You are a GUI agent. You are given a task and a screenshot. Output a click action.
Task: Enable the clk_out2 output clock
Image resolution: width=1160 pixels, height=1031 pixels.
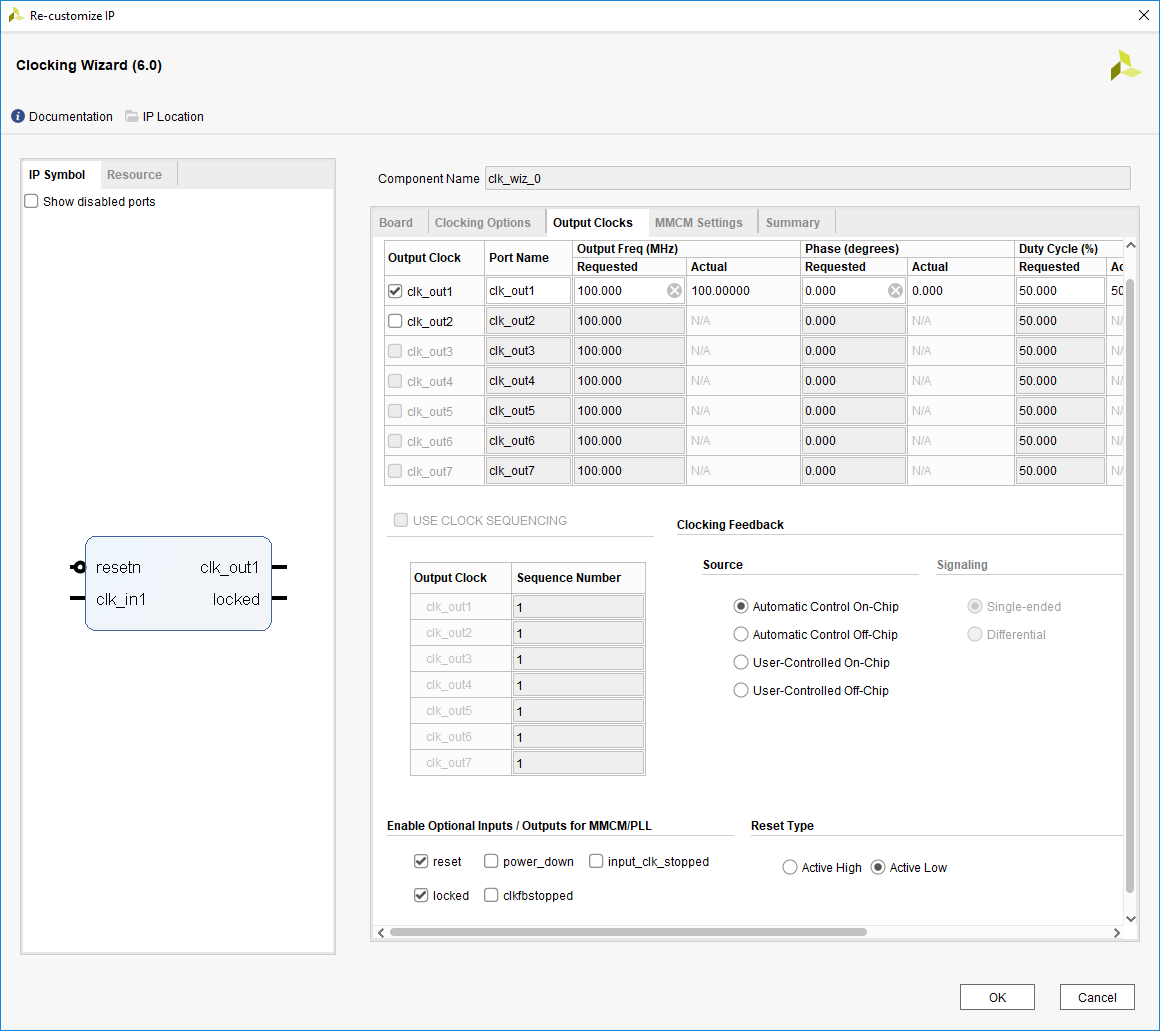pyautogui.click(x=395, y=321)
